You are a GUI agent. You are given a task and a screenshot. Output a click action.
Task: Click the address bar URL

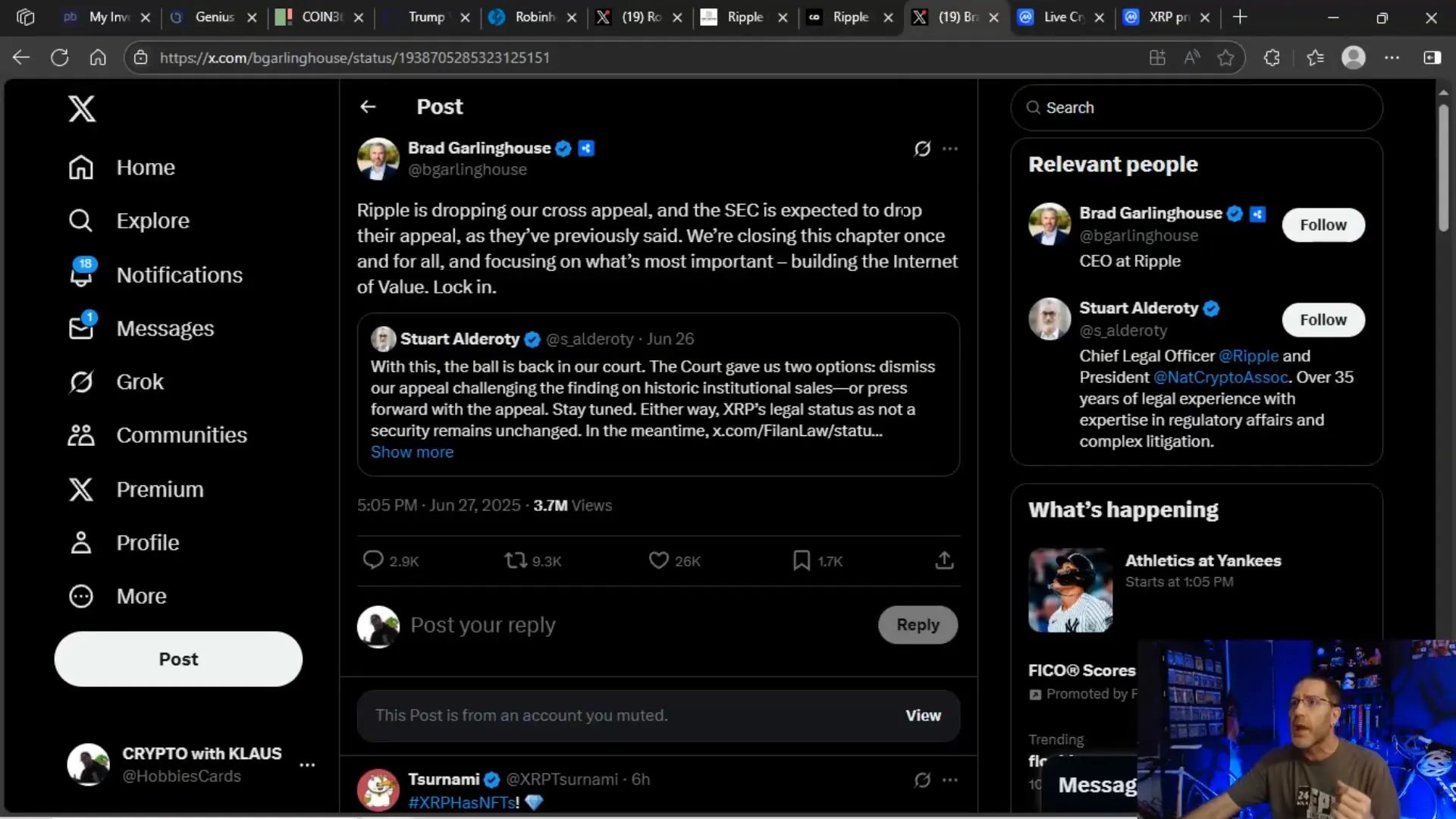click(355, 58)
